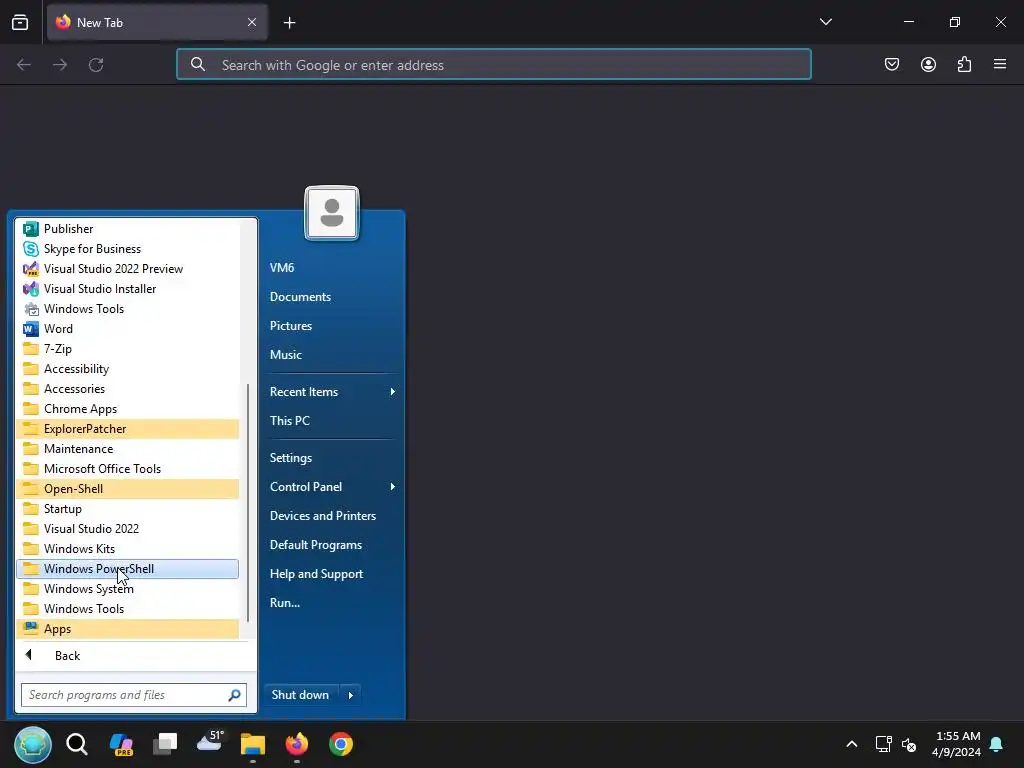
Task: Close the New Tab tab
Action: pos(252,22)
